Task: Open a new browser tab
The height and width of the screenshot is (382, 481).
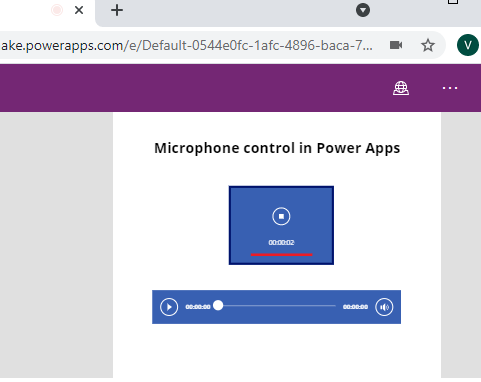Action: click(x=117, y=10)
